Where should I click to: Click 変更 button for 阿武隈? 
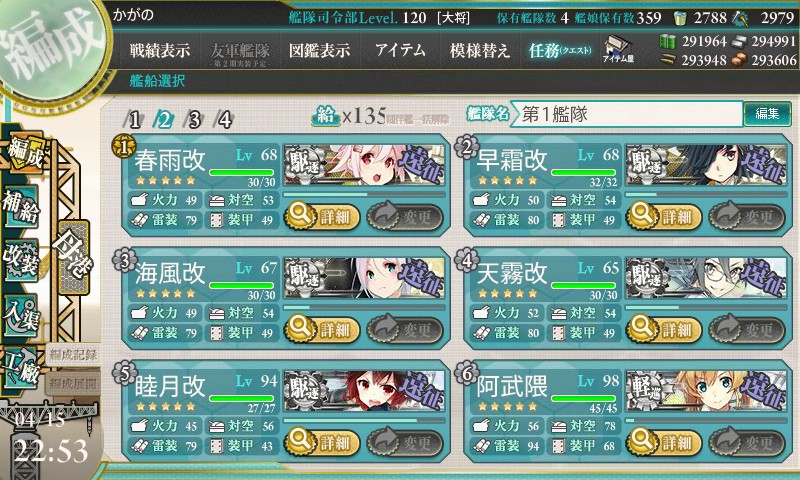(746, 442)
